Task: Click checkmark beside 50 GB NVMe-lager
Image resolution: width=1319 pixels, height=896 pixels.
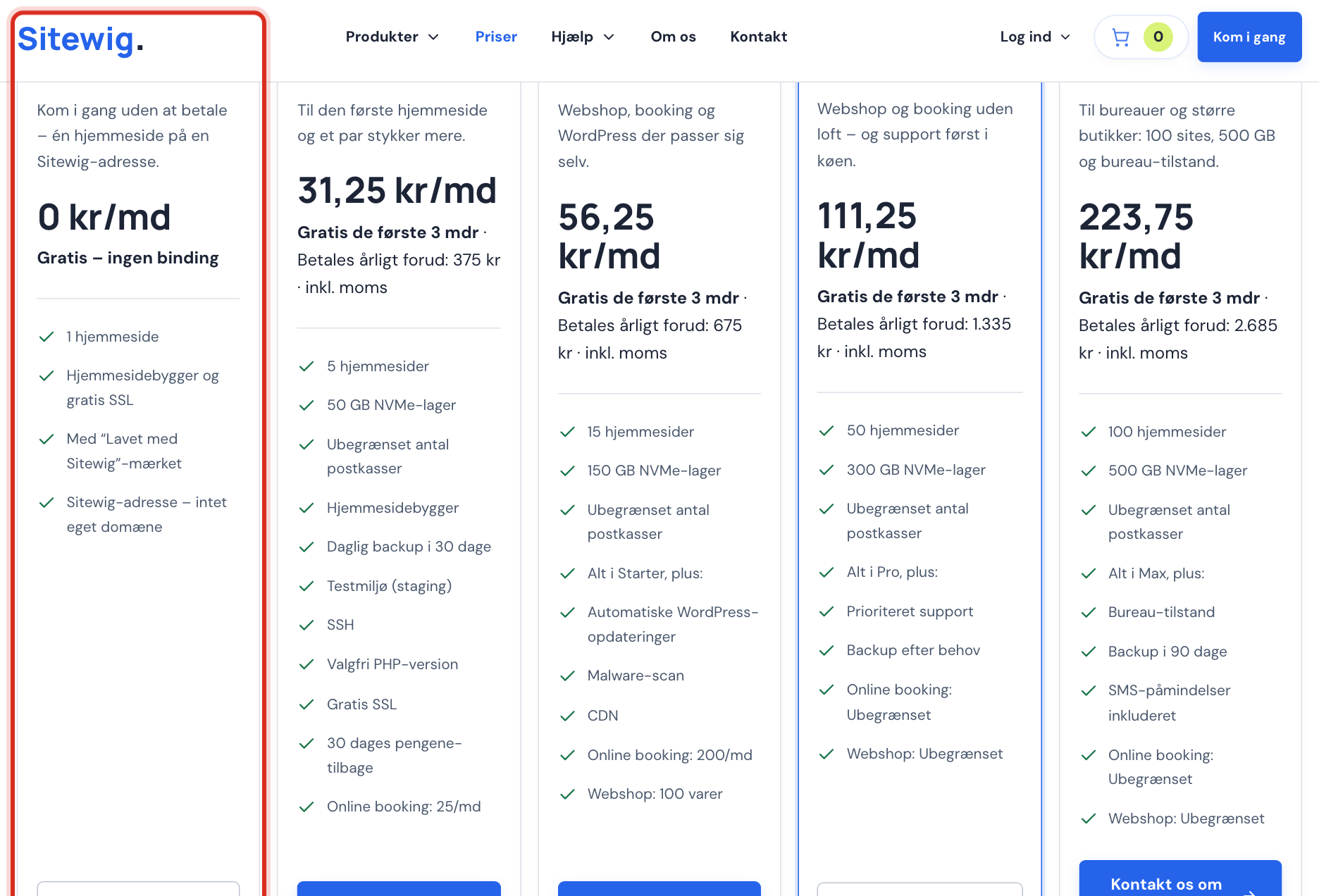Action: [306, 405]
